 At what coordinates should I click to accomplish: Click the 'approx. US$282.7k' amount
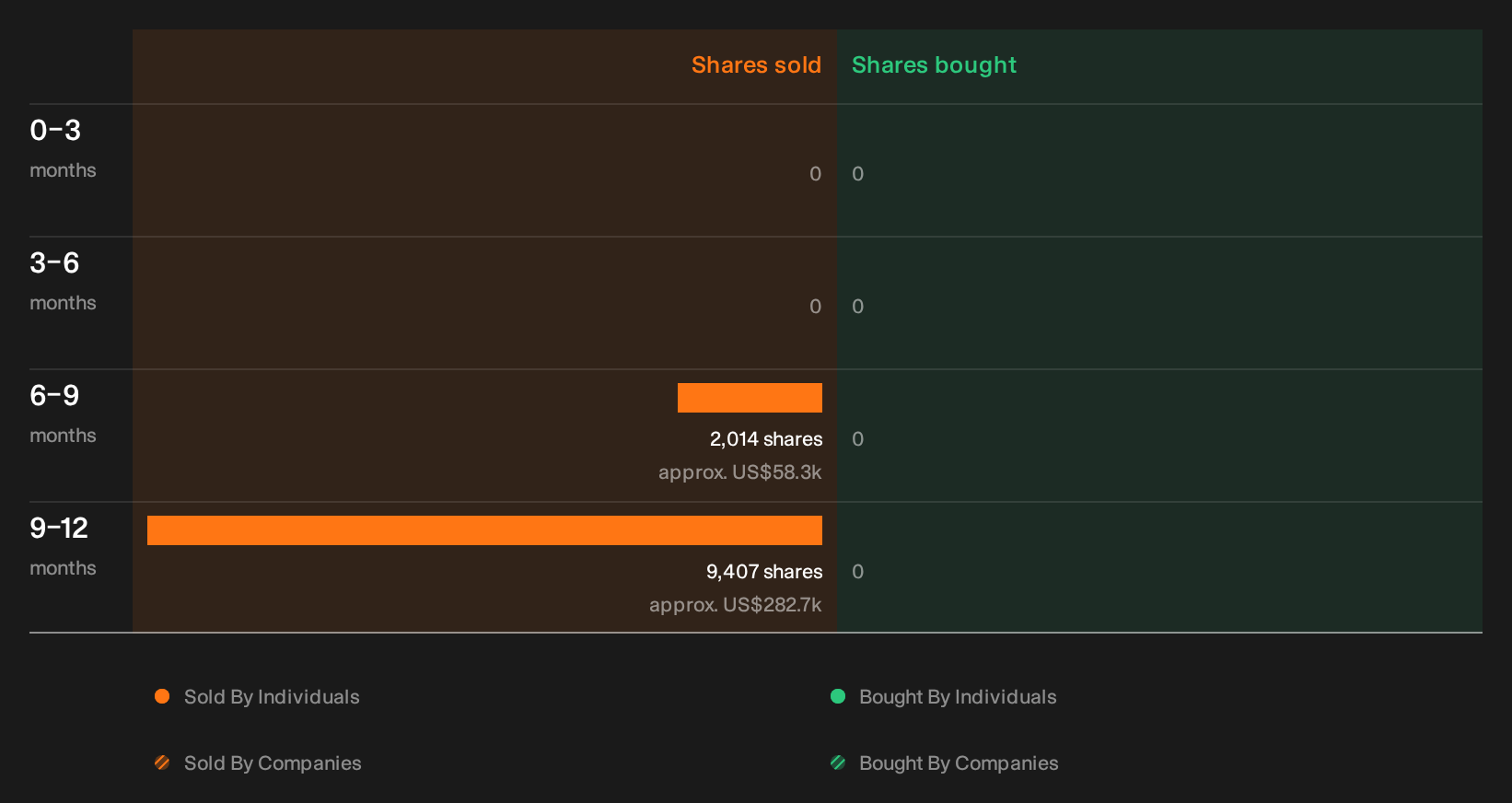tap(736, 605)
